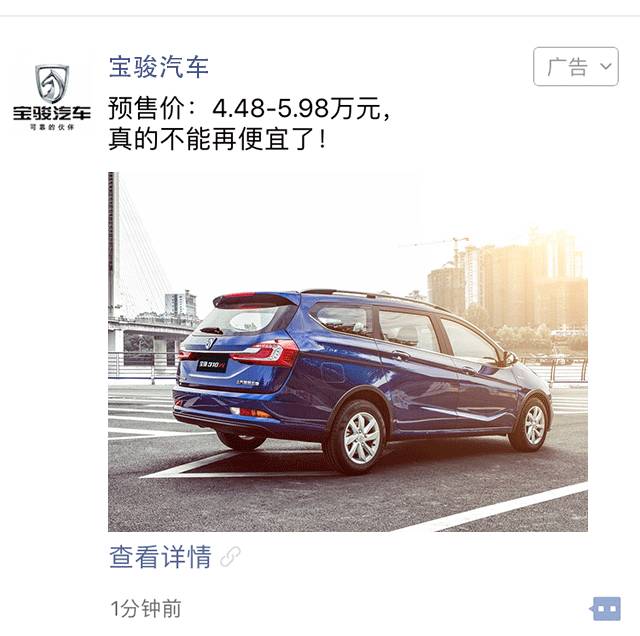Click the car's rear window in photo
Viewport: 640px width, 636px height.
pos(245,319)
